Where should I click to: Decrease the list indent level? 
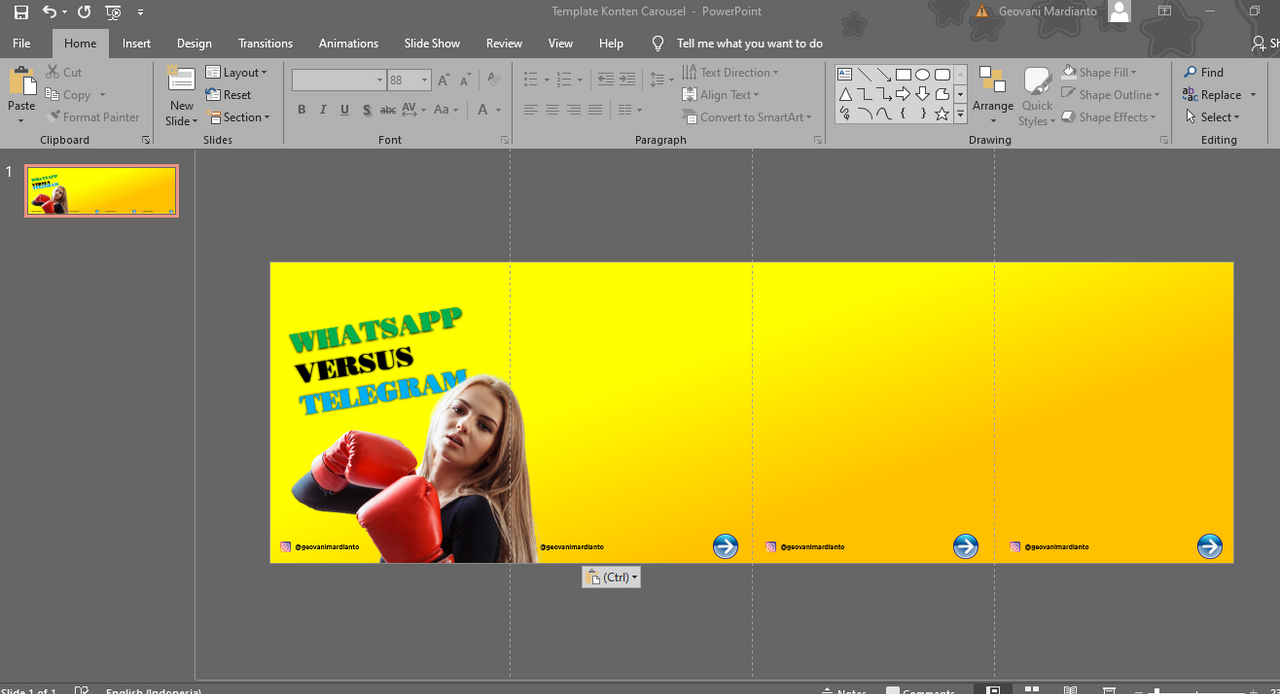(x=606, y=79)
